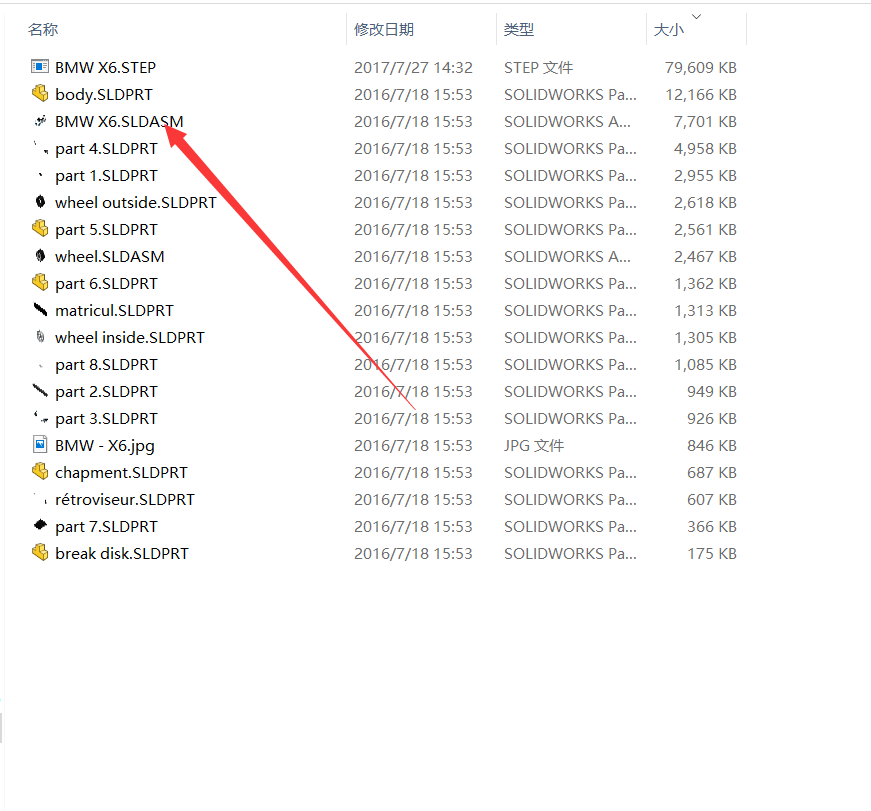
Task: Sort by 大小 column header
Action: point(669,29)
